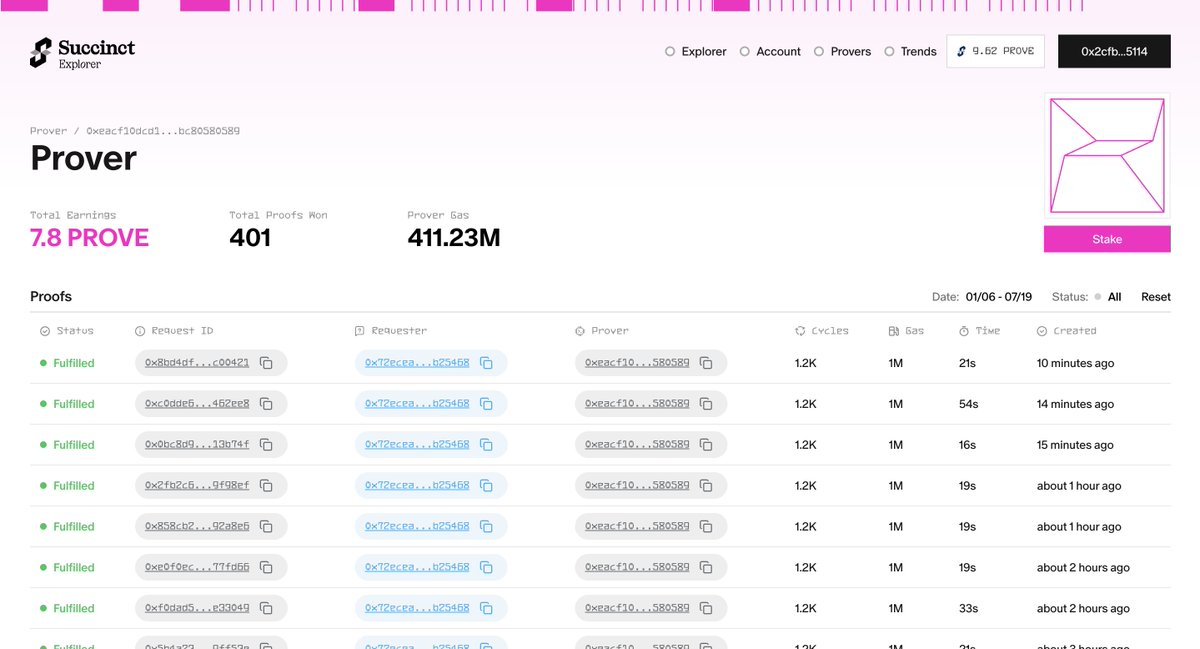
Task: Copy request ID 0x858cb2...92a8e6
Action: click(267, 526)
